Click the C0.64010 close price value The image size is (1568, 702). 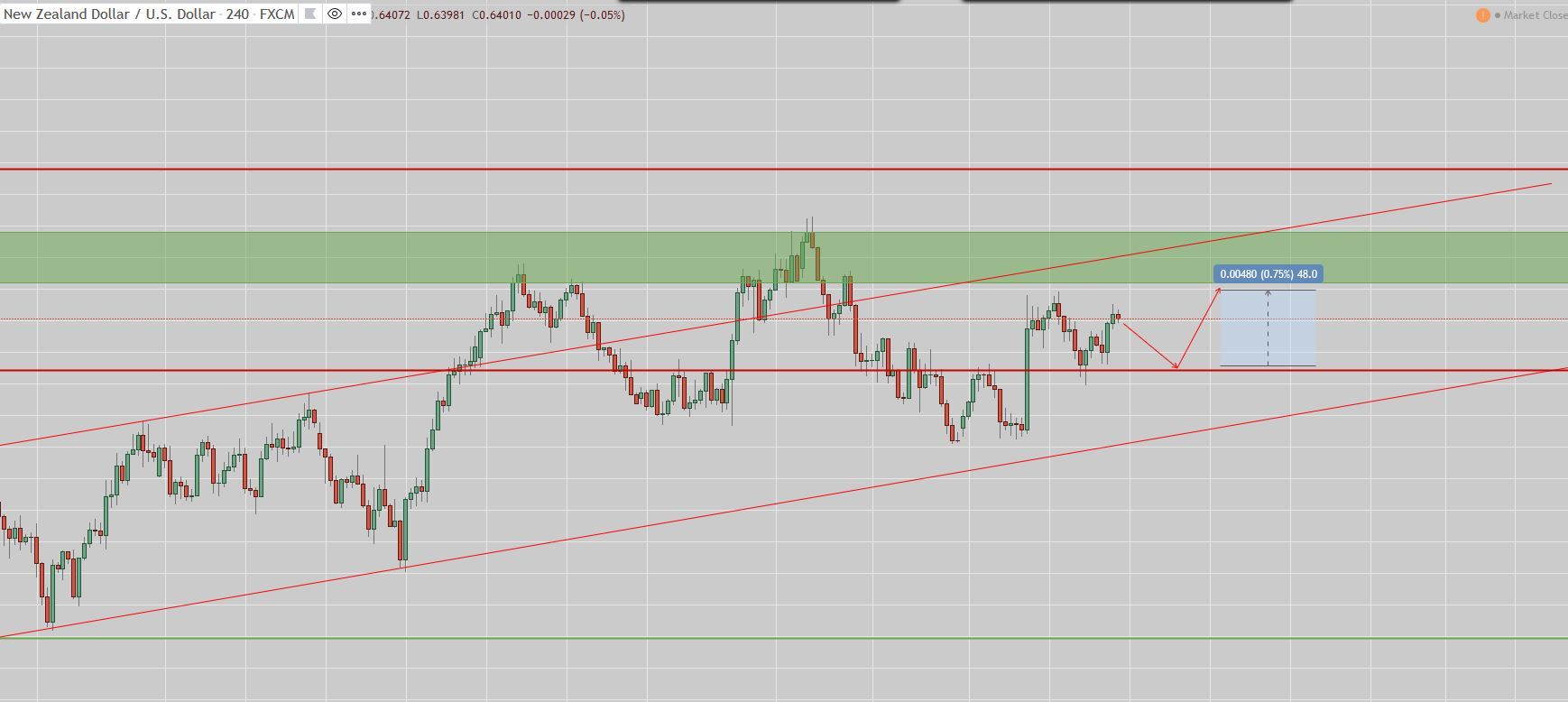coord(496,15)
